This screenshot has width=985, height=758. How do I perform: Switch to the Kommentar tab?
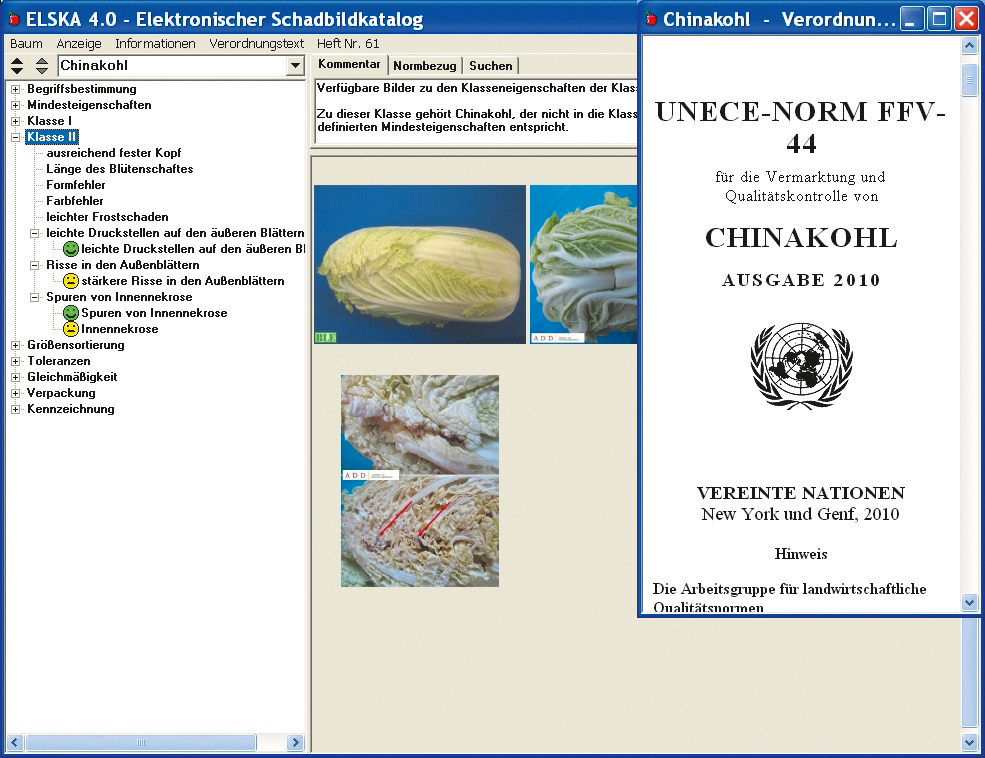[x=349, y=64]
